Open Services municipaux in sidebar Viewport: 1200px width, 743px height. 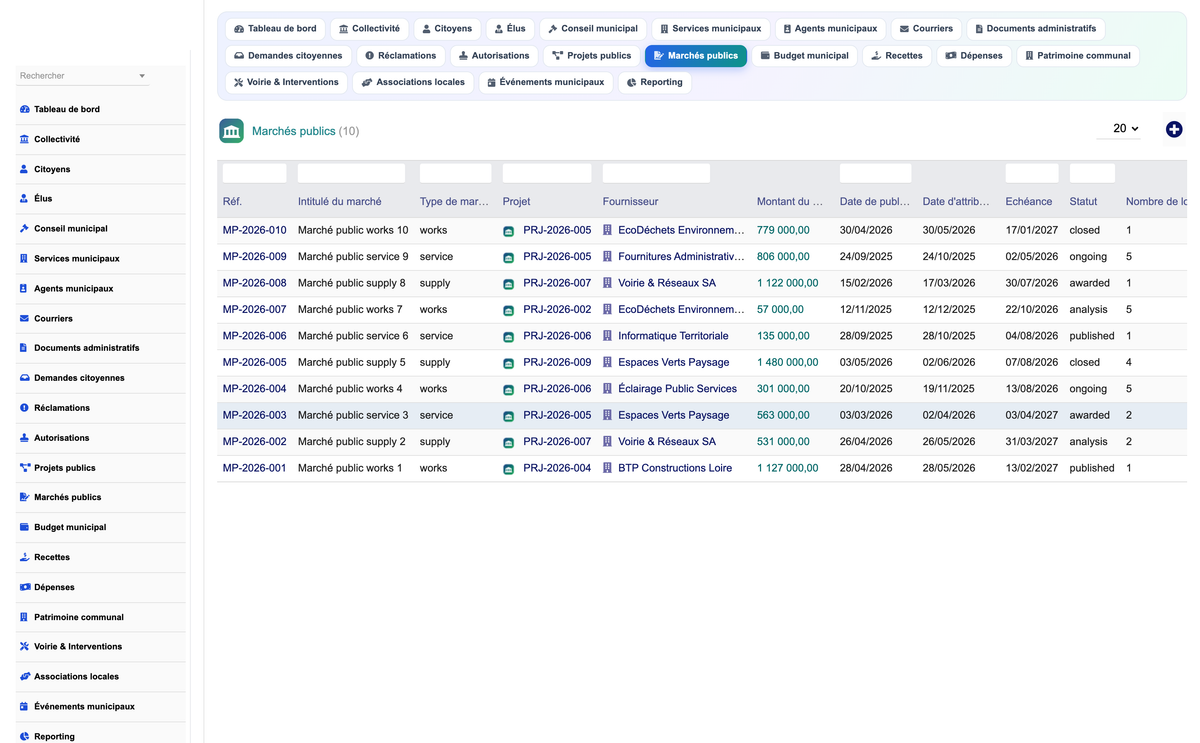(76, 258)
